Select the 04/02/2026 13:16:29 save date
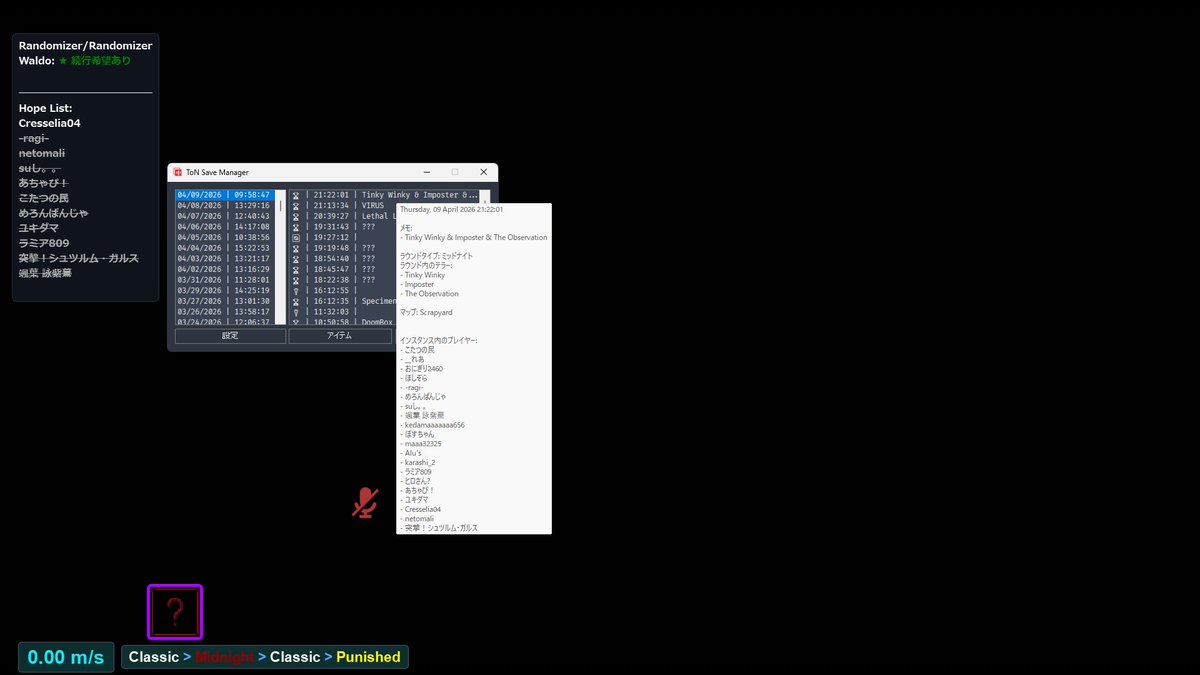 (x=224, y=269)
